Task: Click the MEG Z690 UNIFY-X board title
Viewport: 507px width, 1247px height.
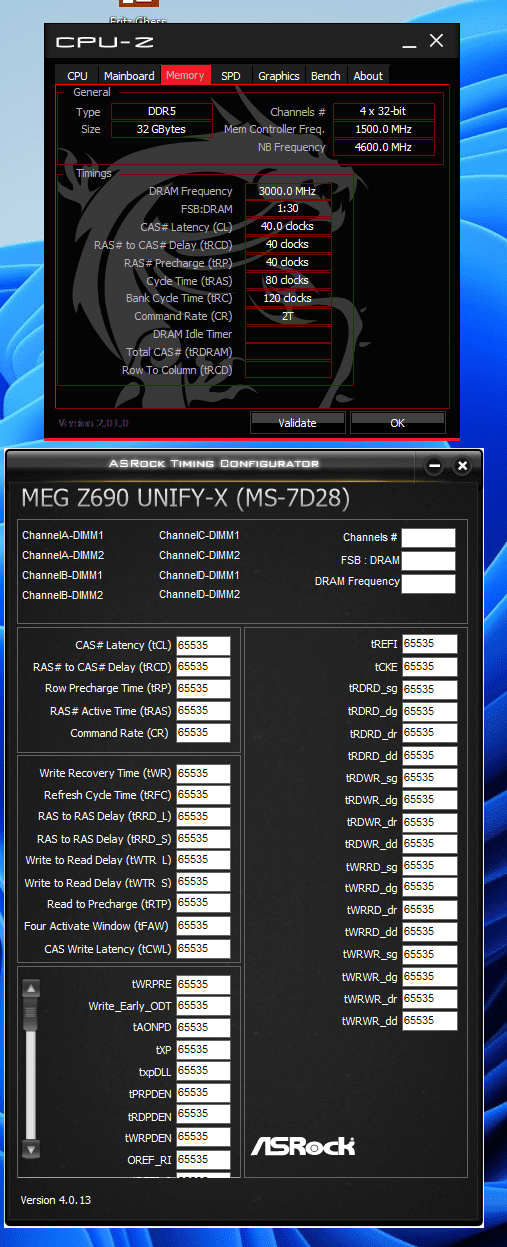Action: pyautogui.click(x=185, y=499)
